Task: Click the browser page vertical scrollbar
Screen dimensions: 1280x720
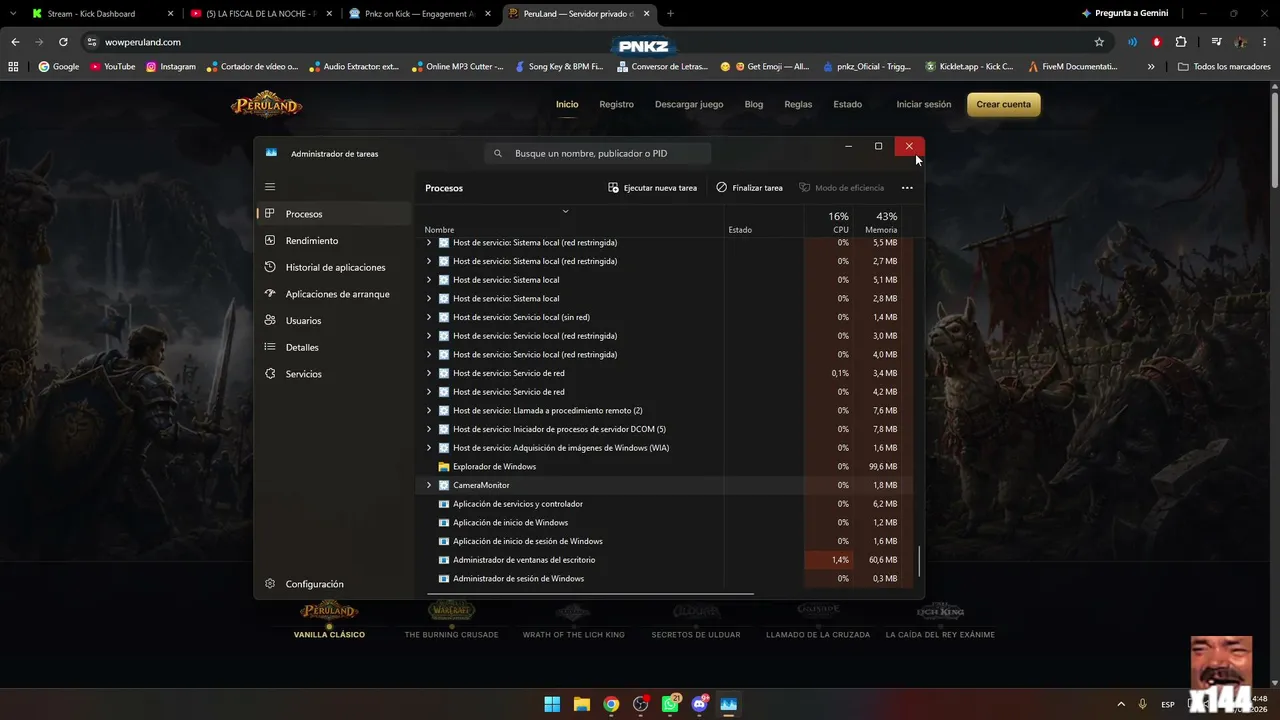Action: (1273, 140)
